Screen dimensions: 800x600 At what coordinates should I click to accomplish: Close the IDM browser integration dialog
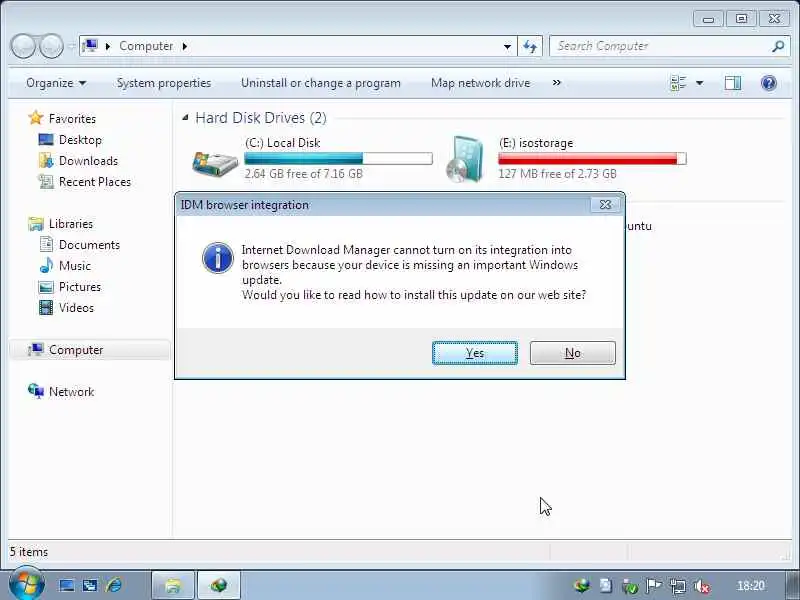pos(605,205)
